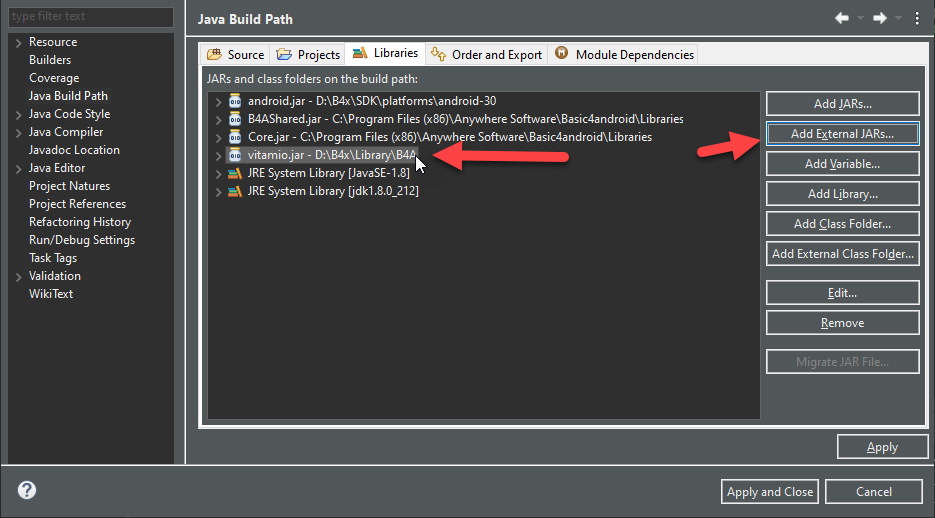Image resolution: width=935 pixels, height=518 pixels.
Task: Select Task Tags in sidebar
Action: [53, 258]
